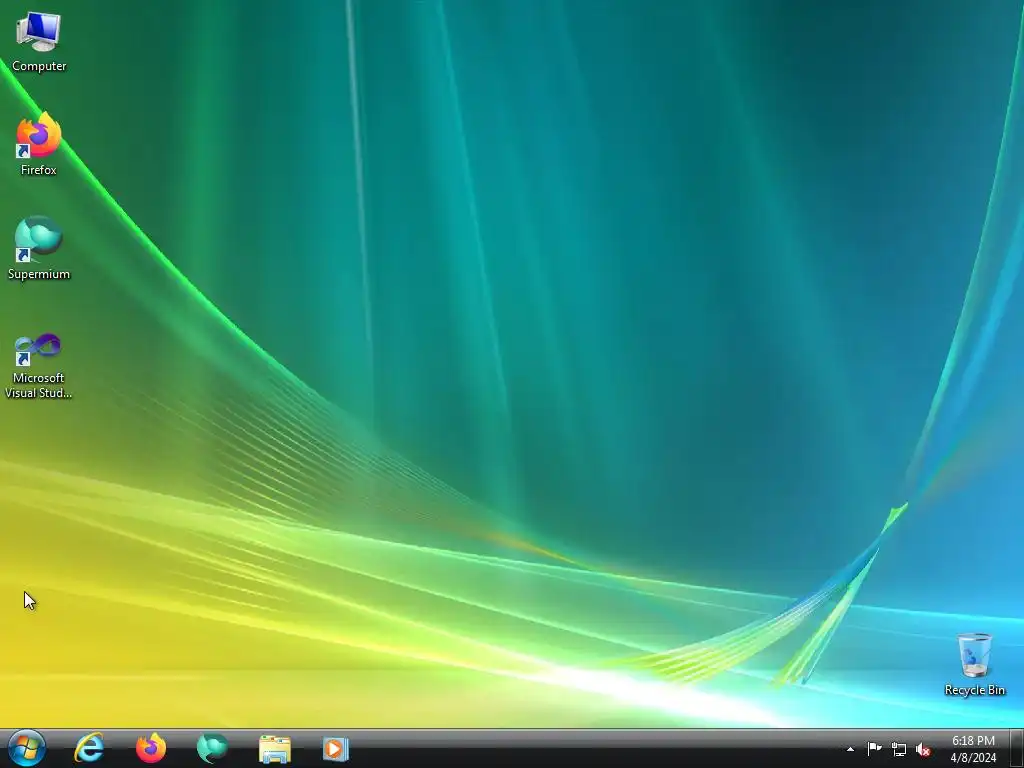Screen dimensions: 1024x768
Task: Select the Computer desktop icon
Action: (x=39, y=41)
